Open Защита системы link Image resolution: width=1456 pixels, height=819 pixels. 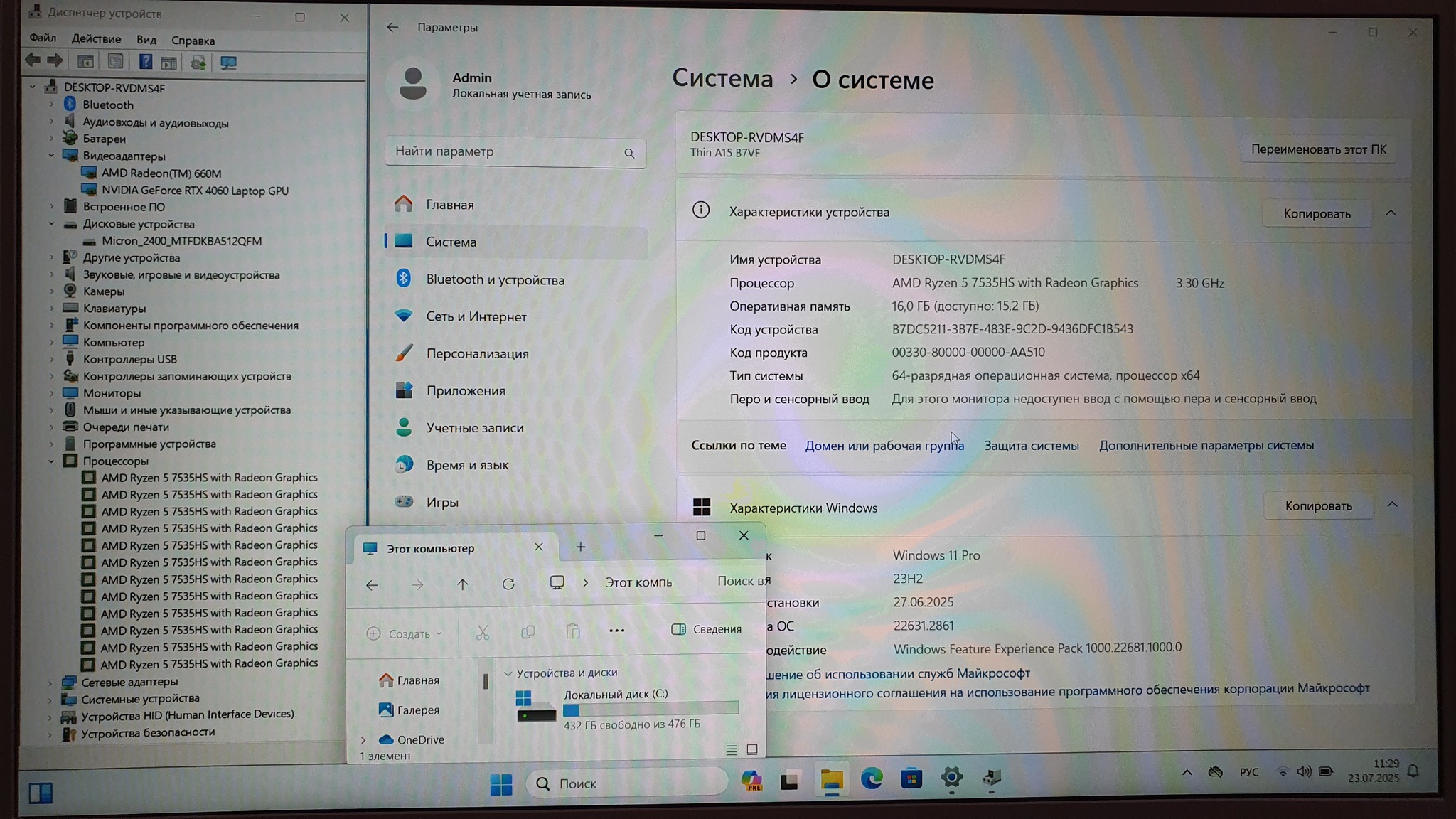[x=1031, y=446]
